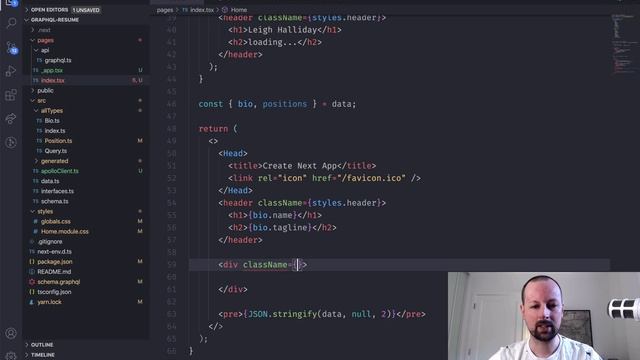This screenshot has width=640, height=360.
Task: Collapse the GRAPHQL-RESUME project root
Action: pyautogui.click(x=27, y=20)
